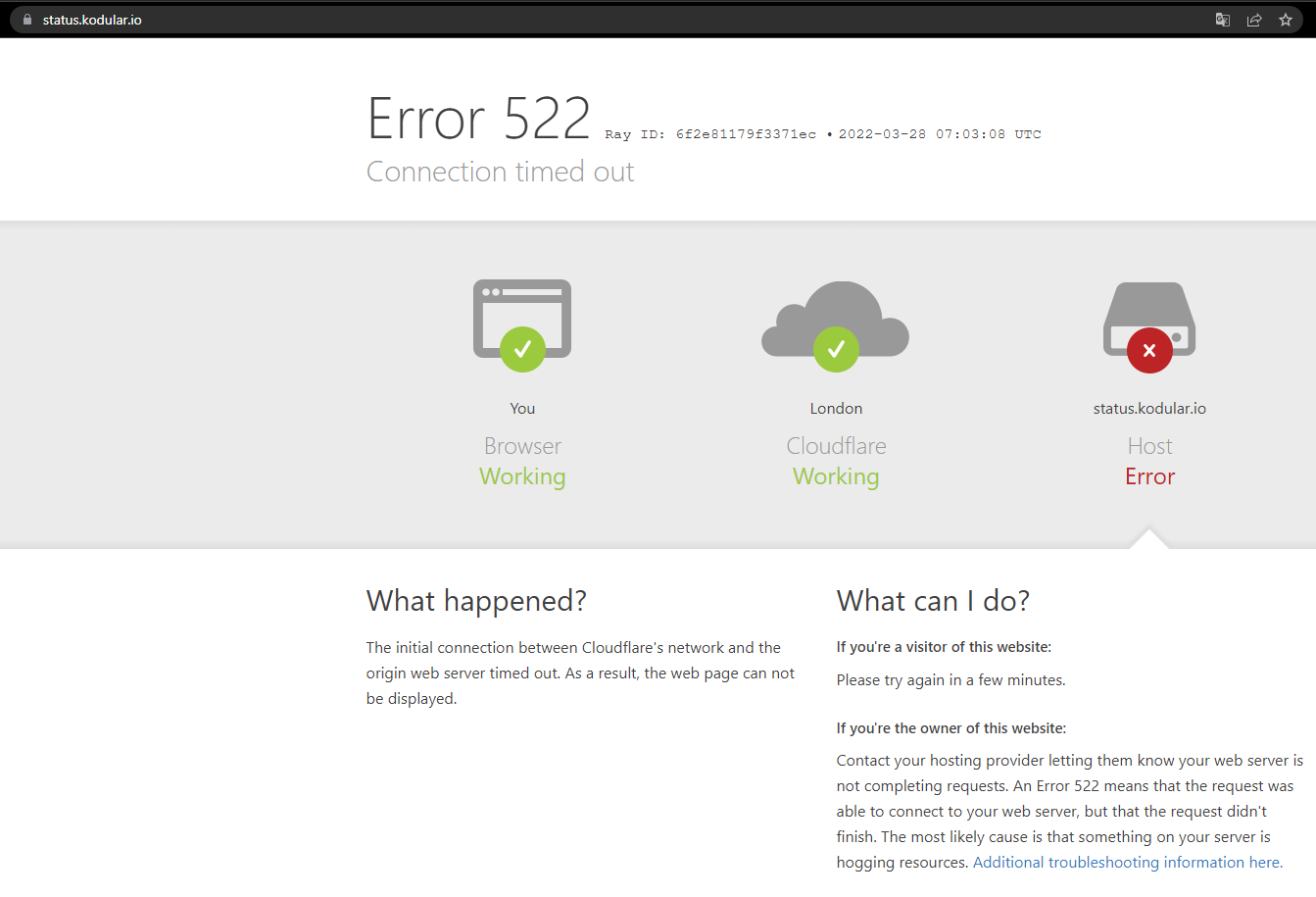The image size is (1316, 897).
Task: Click the 'London' location label
Action: [836, 409]
